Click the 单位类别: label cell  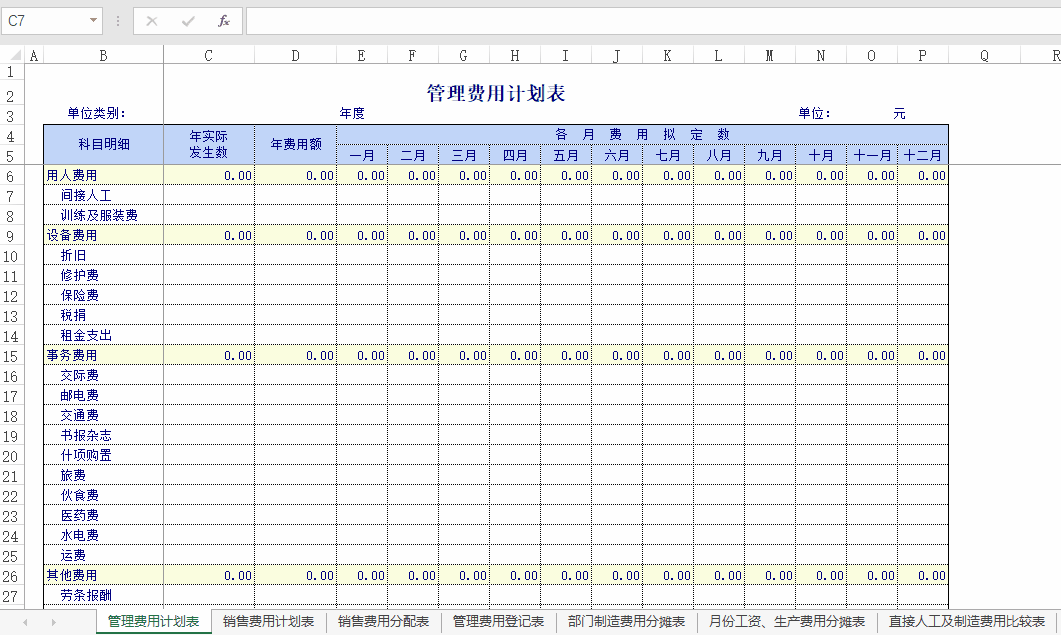(x=96, y=113)
